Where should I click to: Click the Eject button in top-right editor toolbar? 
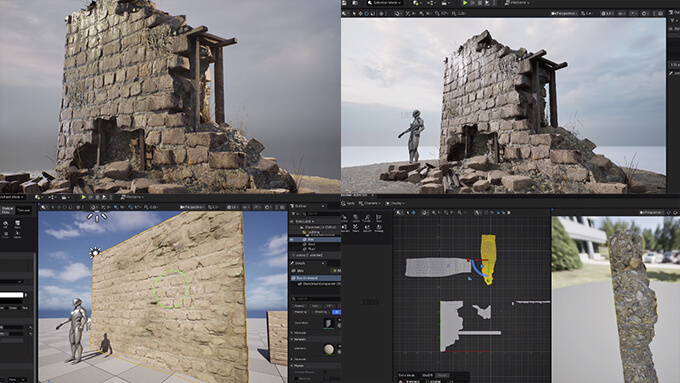(487, 3)
